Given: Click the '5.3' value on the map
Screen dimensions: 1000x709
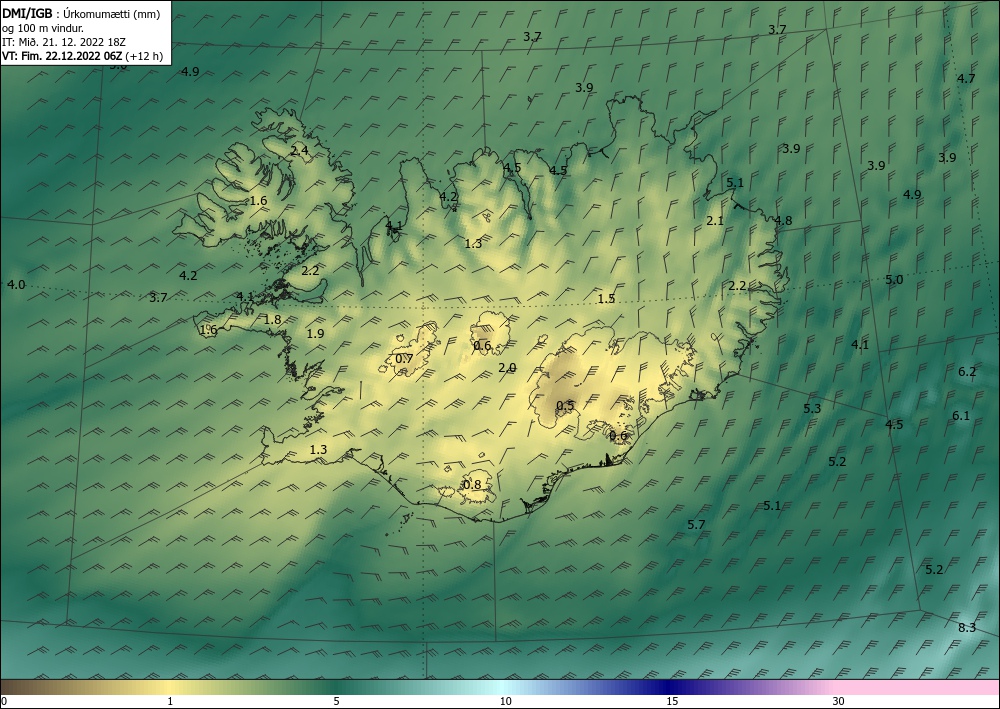Looking at the screenshot, I should point(812,408).
